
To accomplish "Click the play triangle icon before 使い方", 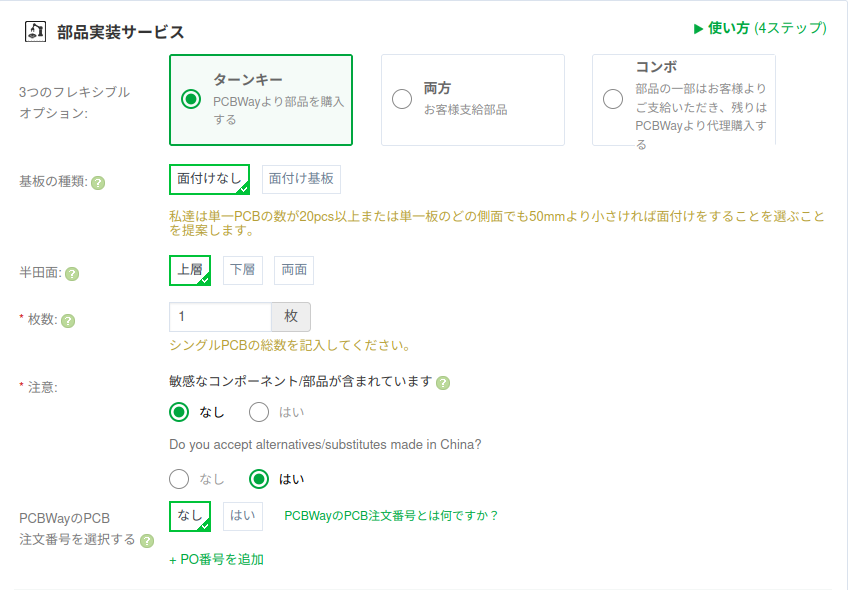I will pyautogui.click(x=698, y=29).
